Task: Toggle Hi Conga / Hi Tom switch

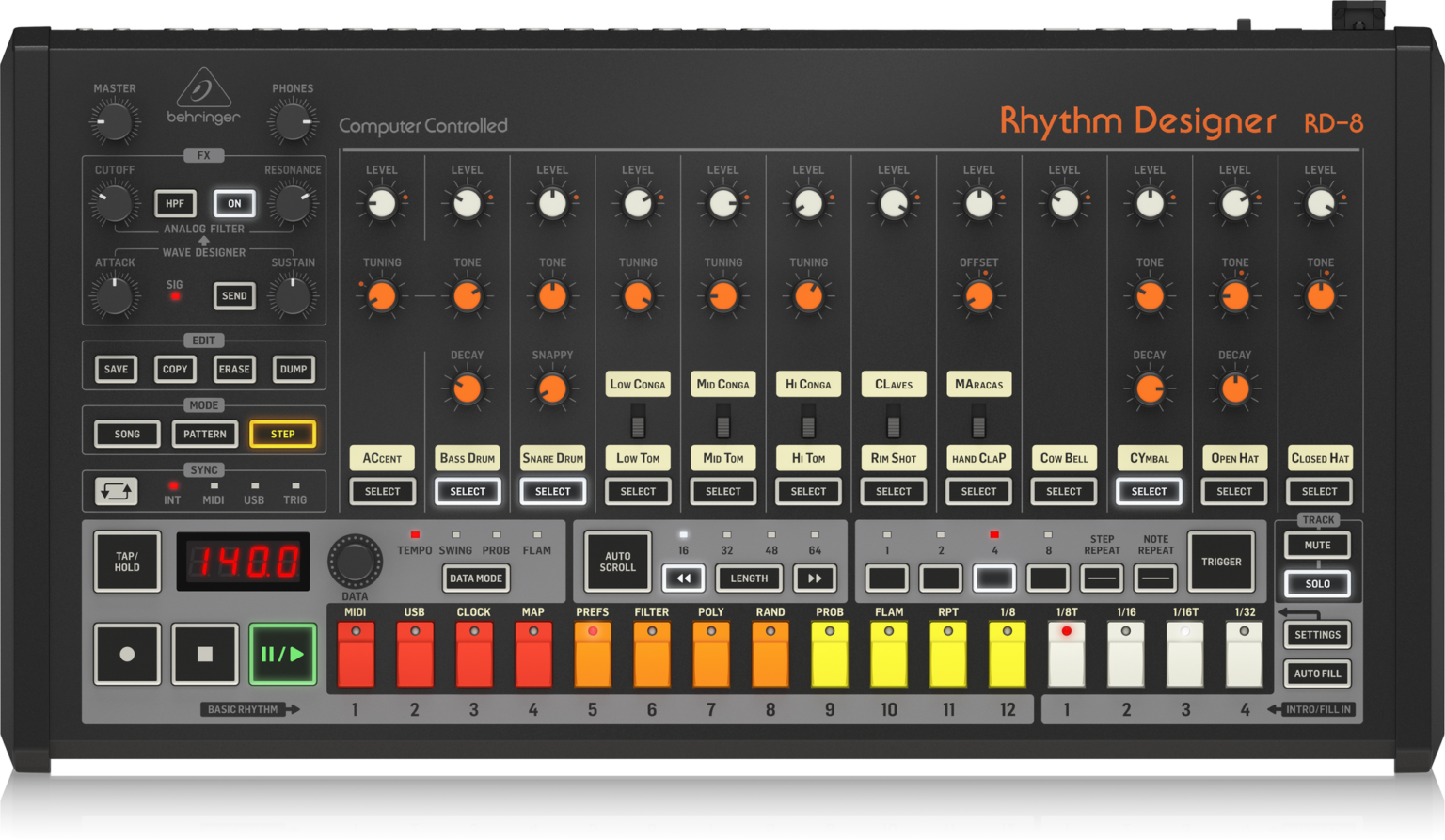Action: pos(808,420)
